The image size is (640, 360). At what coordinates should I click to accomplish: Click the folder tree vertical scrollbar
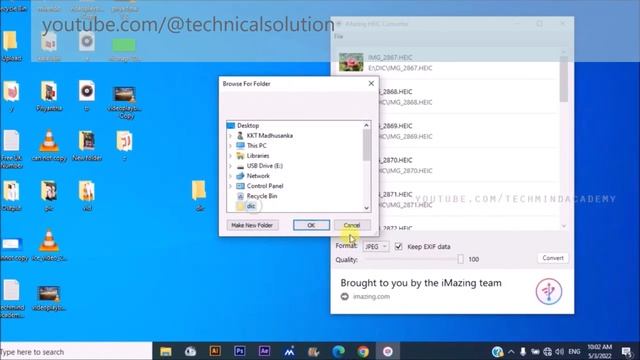click(366, 145)
